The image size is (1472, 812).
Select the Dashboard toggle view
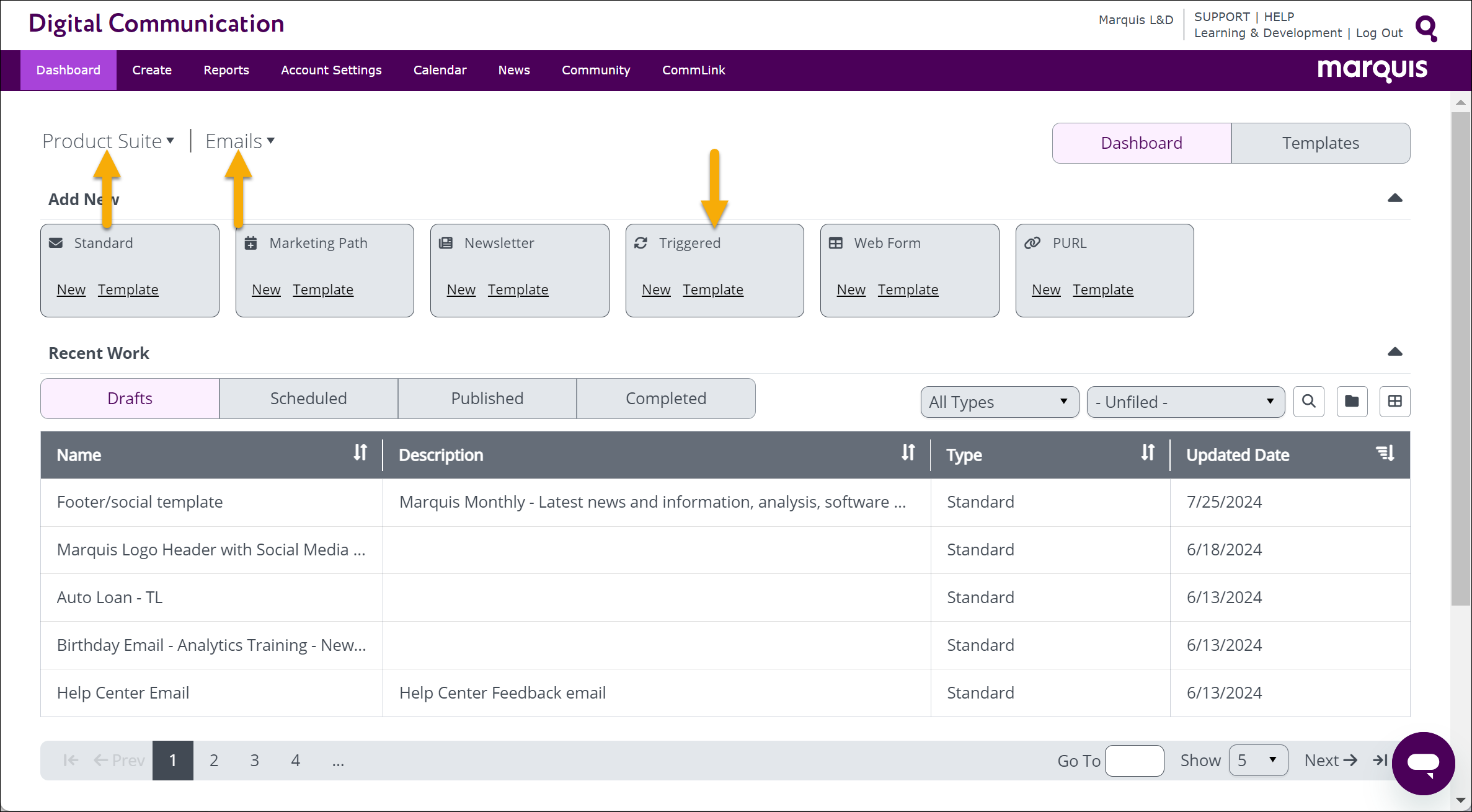tap(1142, 143)
